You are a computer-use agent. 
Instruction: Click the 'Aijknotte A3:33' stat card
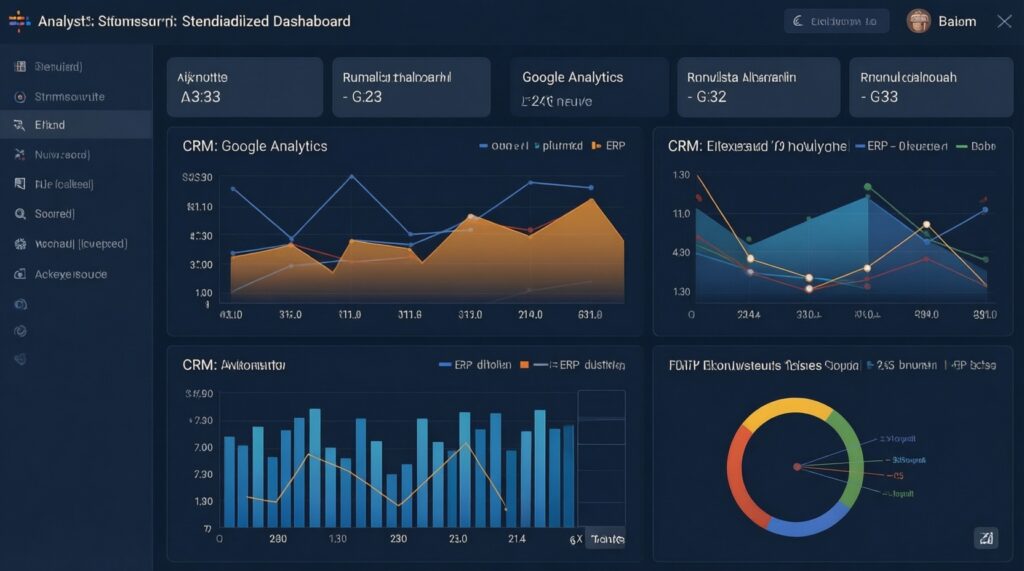[244, 88]
